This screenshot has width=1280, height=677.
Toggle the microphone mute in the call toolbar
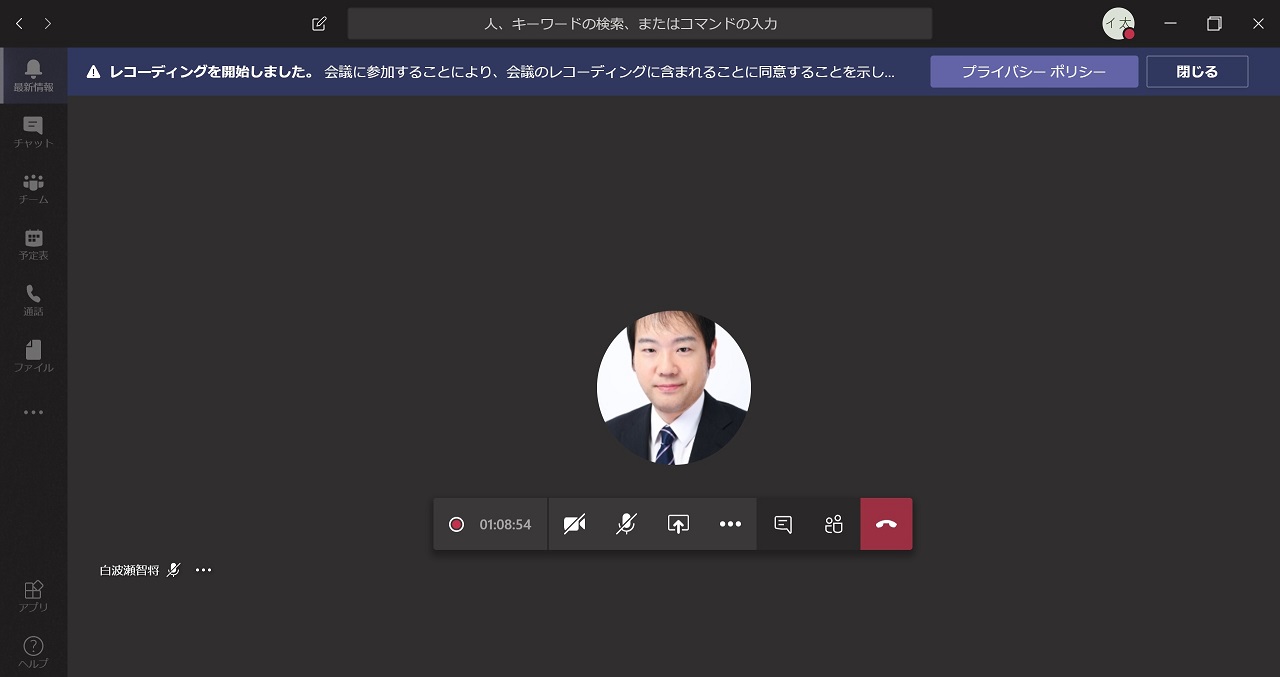coord(626,524)
